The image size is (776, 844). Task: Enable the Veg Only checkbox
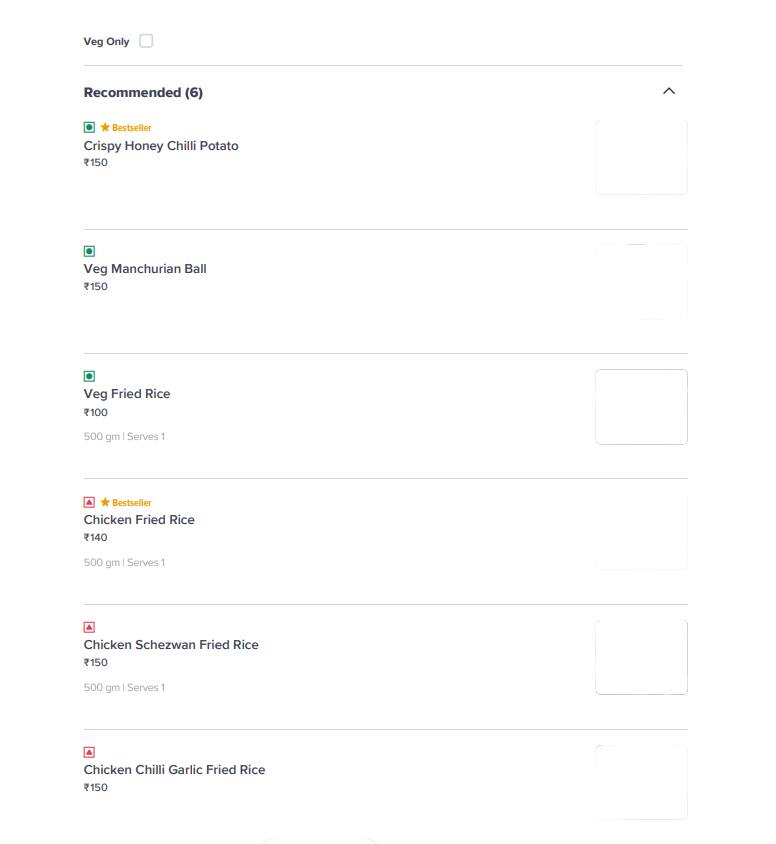tap(146, 41)
